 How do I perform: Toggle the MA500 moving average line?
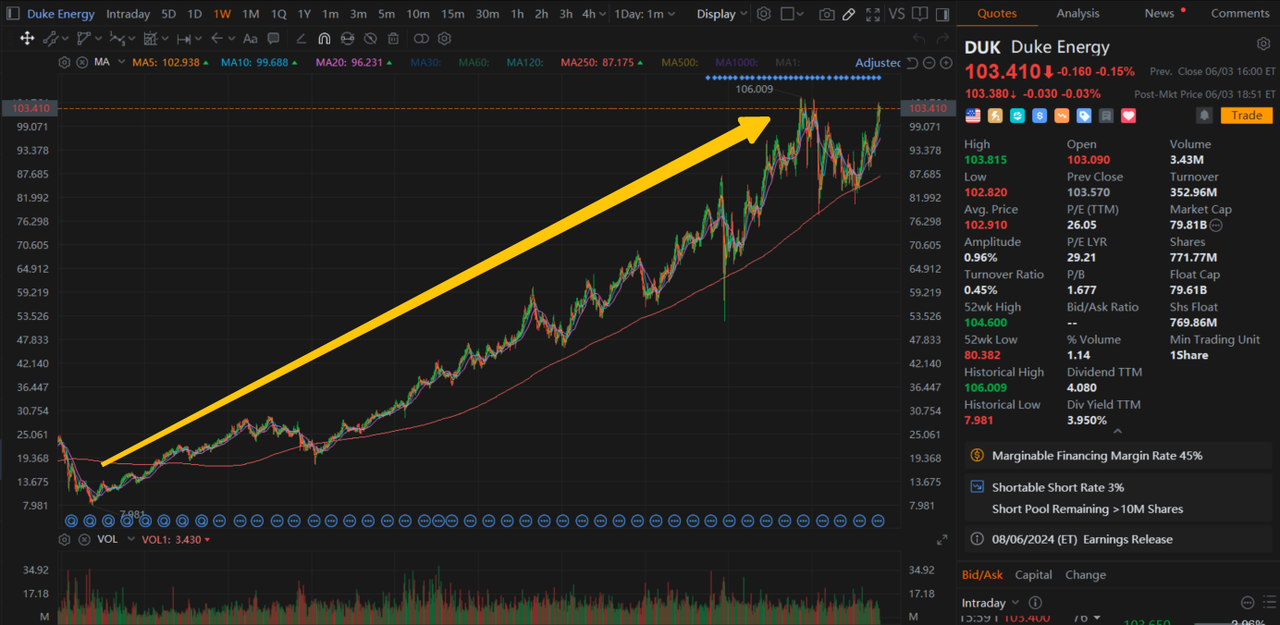pos(678,62)
